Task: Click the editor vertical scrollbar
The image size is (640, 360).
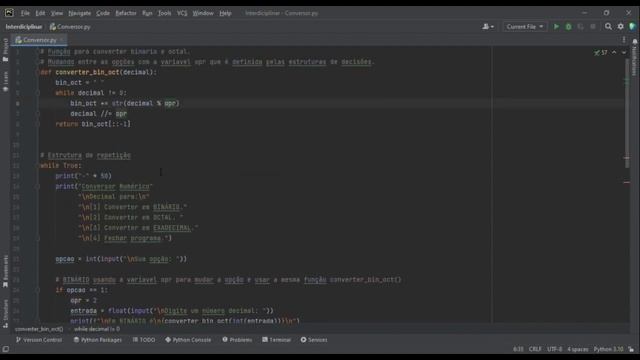Action: [627, 114]
